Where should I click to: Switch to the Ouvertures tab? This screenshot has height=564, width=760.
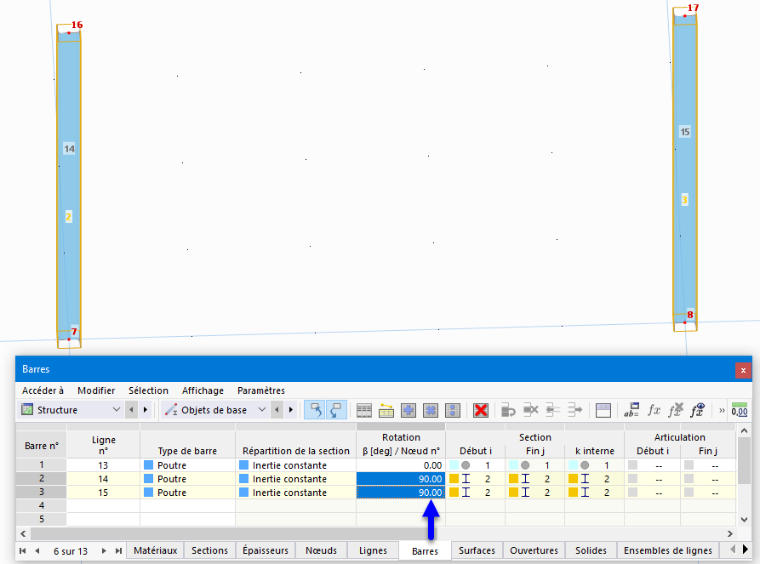(534, 550)
